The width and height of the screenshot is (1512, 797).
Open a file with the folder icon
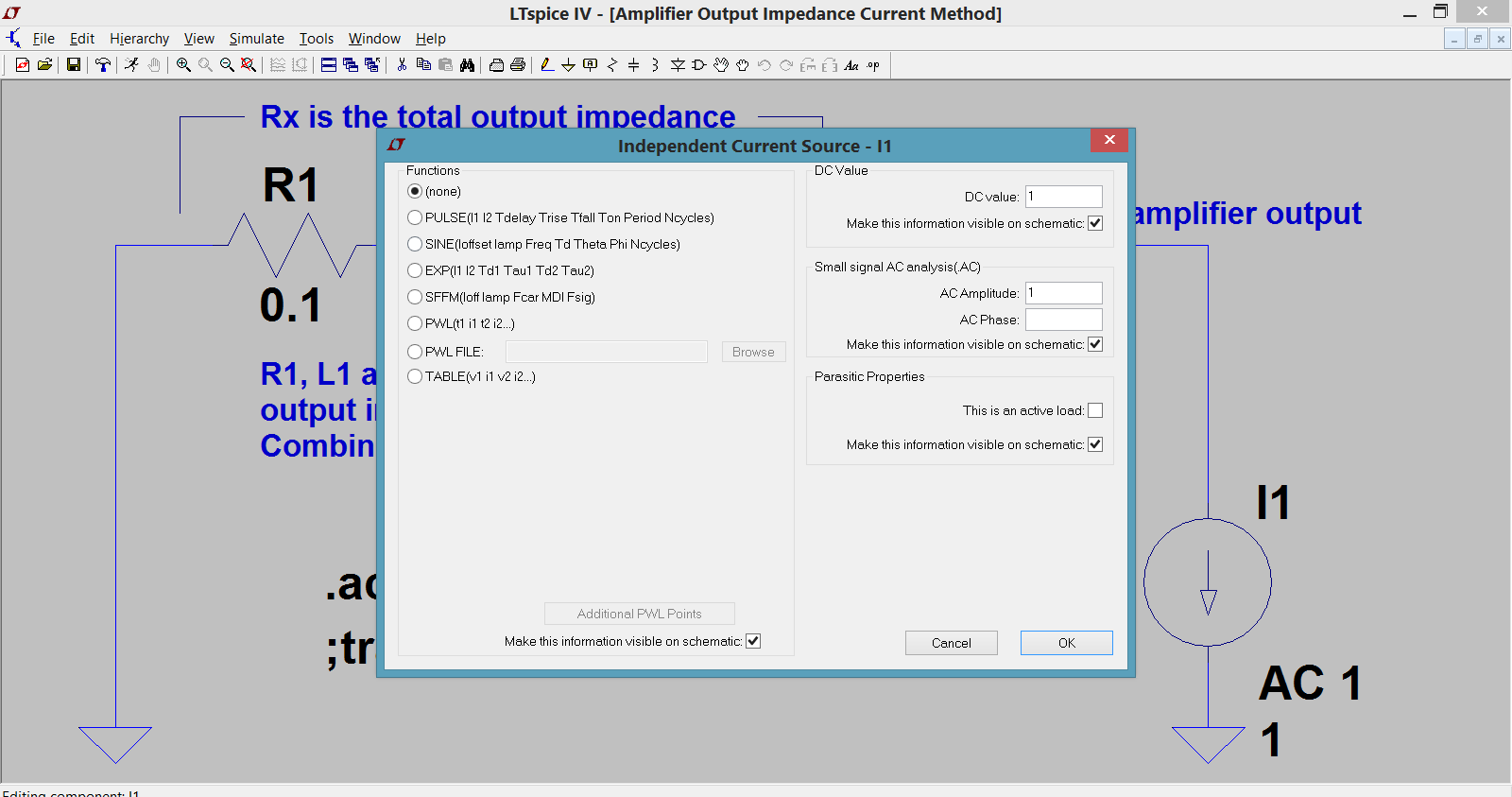44,65
